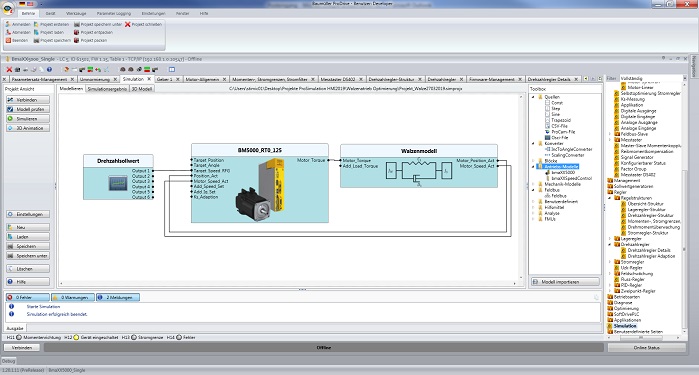
Task: Expand the Benutzerdefiniert folder in Toolbox
Action: coord(533,202)
